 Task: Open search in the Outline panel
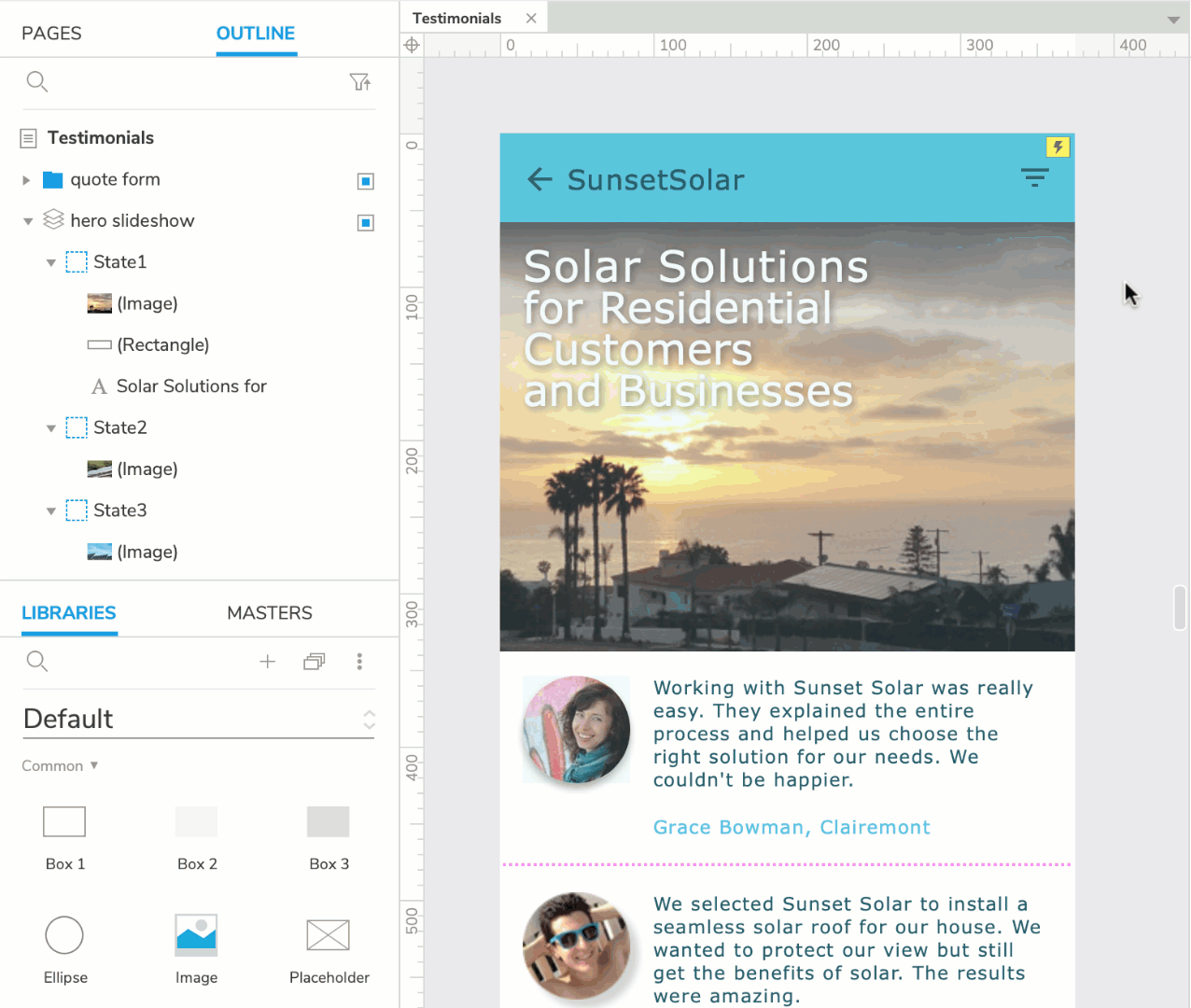tap(37, 81)
